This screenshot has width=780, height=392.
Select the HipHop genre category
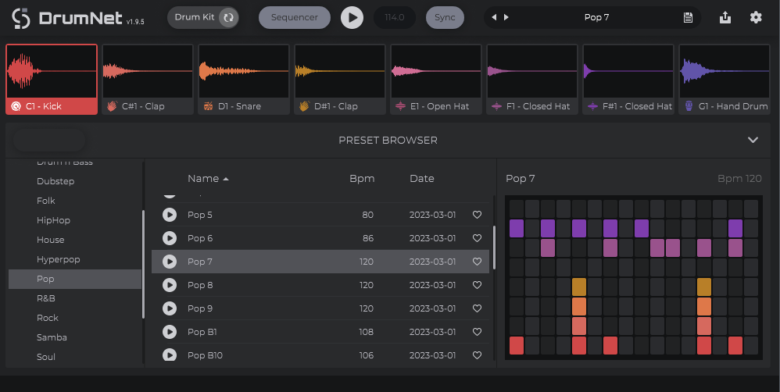click(x=53, y=220)
